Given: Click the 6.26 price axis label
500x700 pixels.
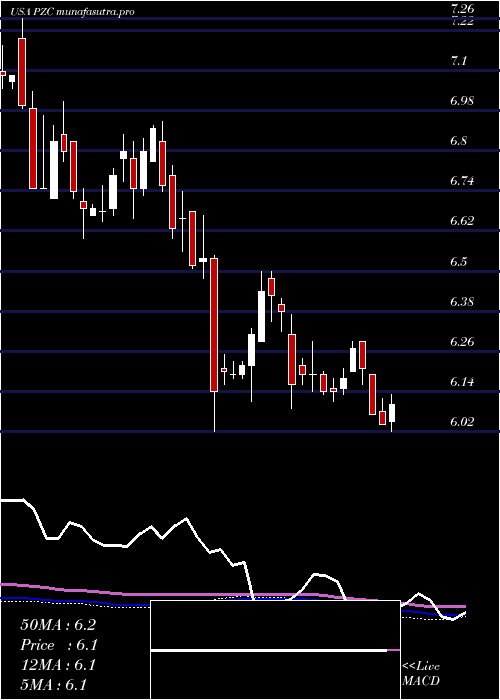Looking at the screenshot, I should pos(462,342).
